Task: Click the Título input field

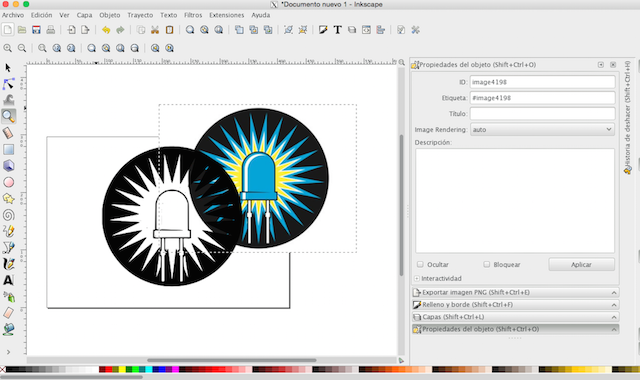Action: coord(542,113)
